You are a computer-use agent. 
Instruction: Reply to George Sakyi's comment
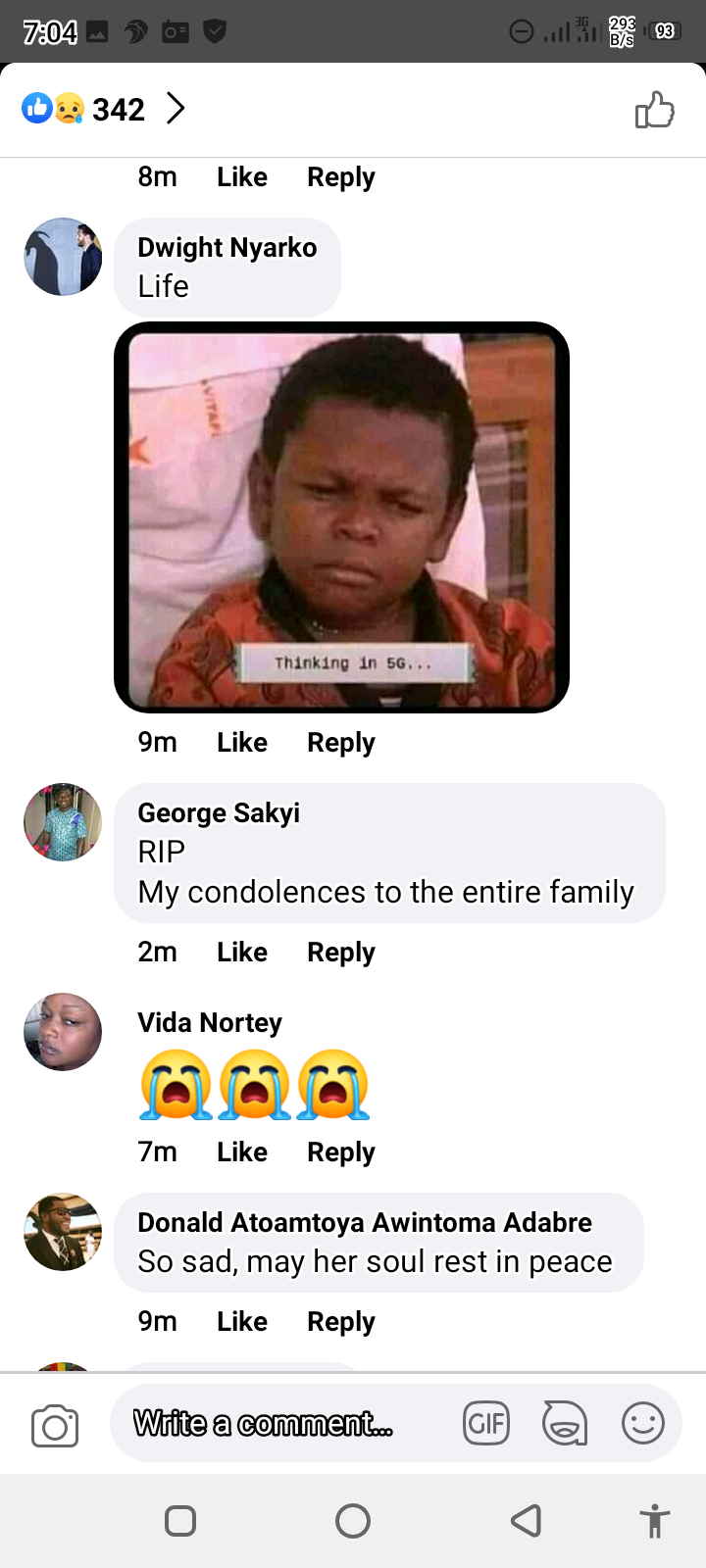(x=341, y=953)
